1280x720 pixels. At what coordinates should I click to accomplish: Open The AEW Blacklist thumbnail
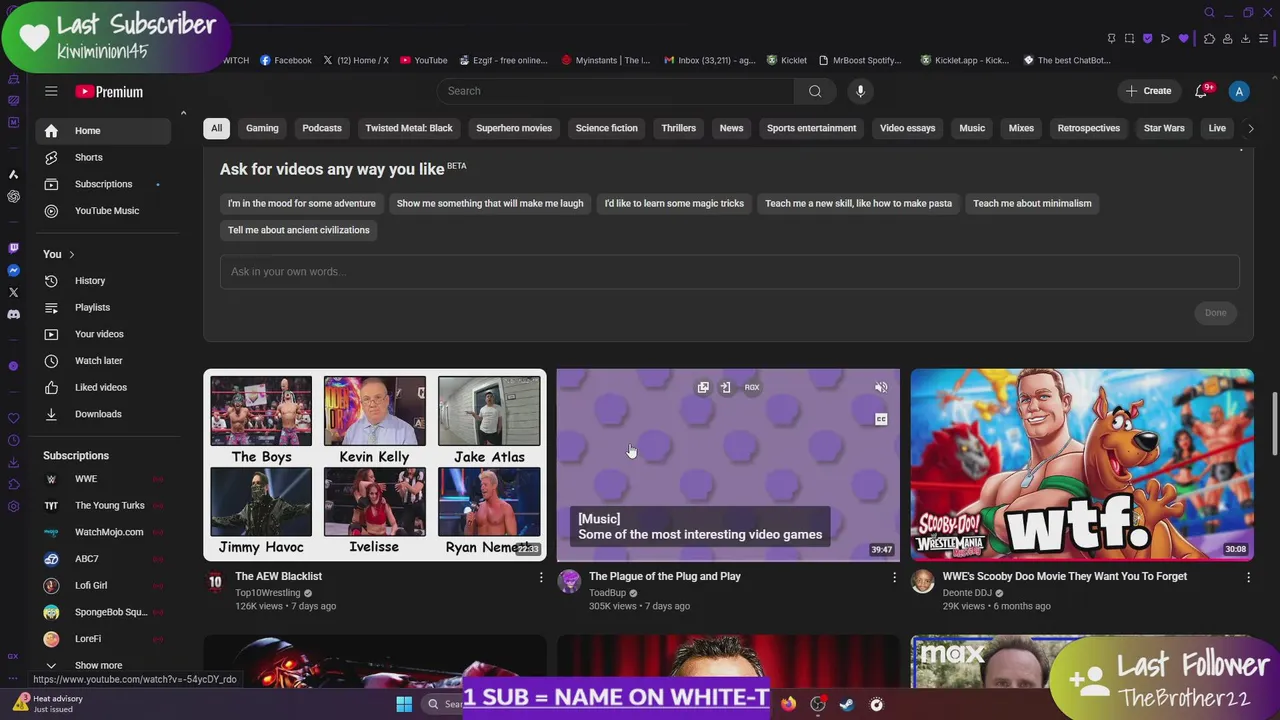pyautogui.click(x=375, y=465)
